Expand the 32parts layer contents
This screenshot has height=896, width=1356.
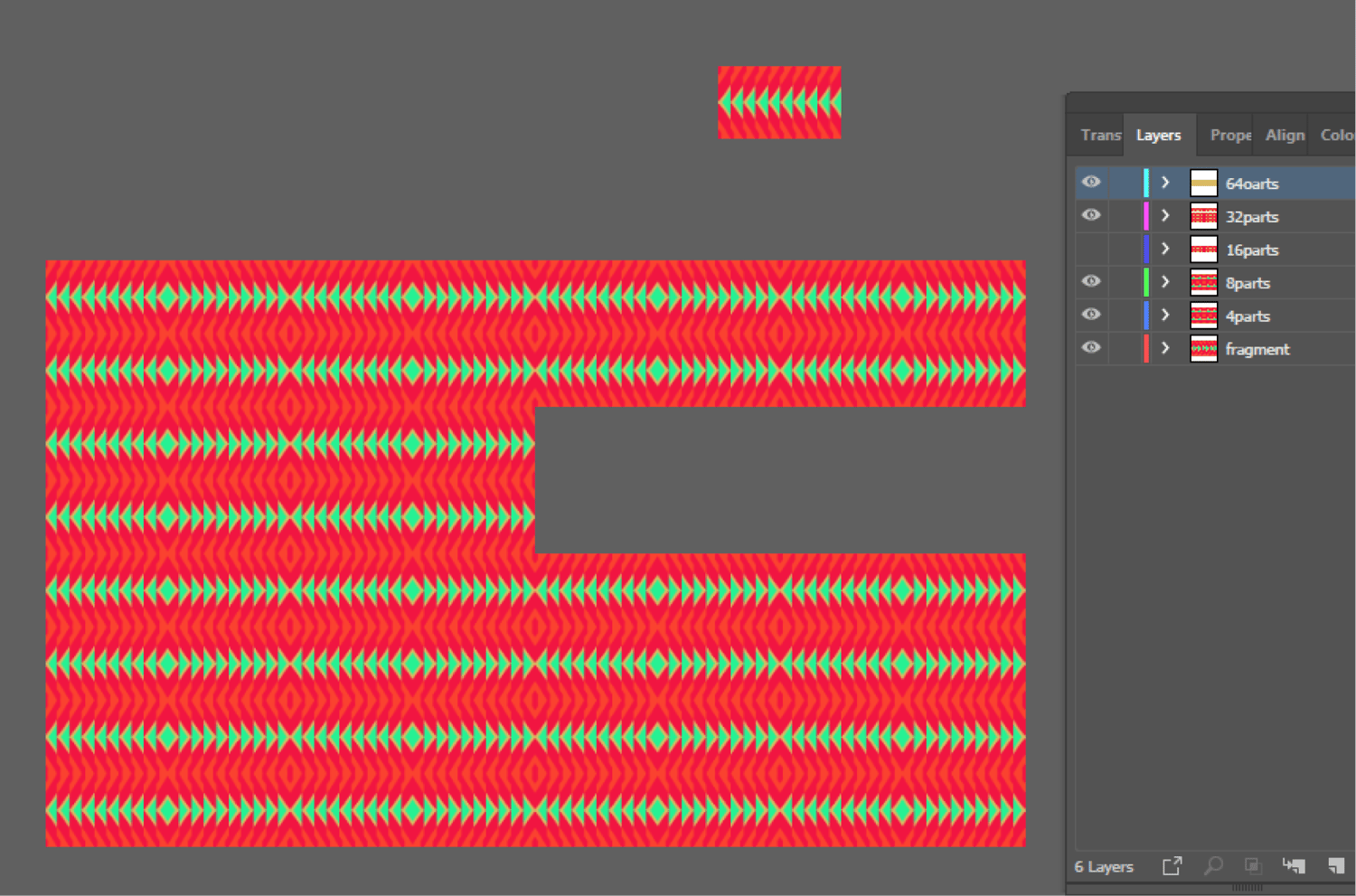tap(1165, 216)
